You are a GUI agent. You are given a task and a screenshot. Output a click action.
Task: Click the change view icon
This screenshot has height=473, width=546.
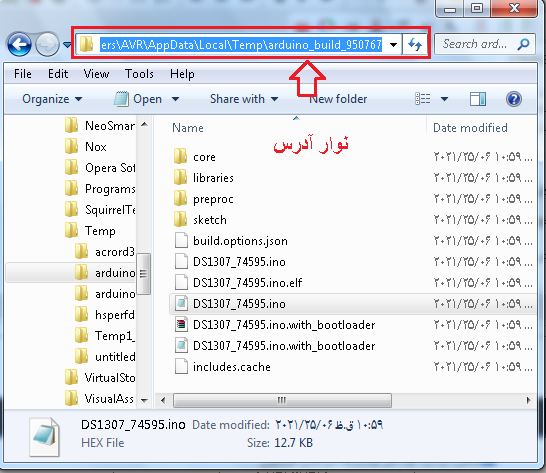point(423,99)
